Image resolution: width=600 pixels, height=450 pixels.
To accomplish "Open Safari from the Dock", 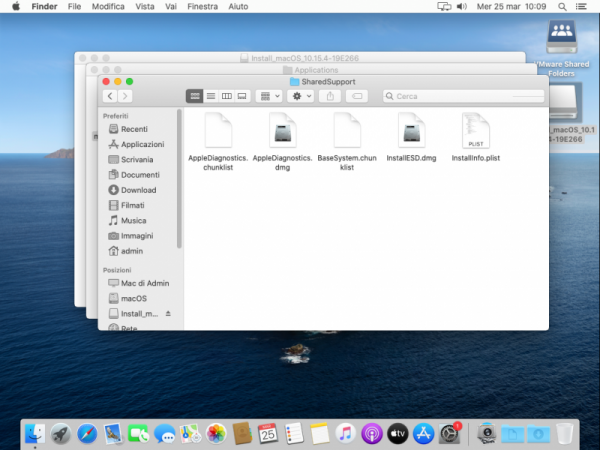I will 87,434.
